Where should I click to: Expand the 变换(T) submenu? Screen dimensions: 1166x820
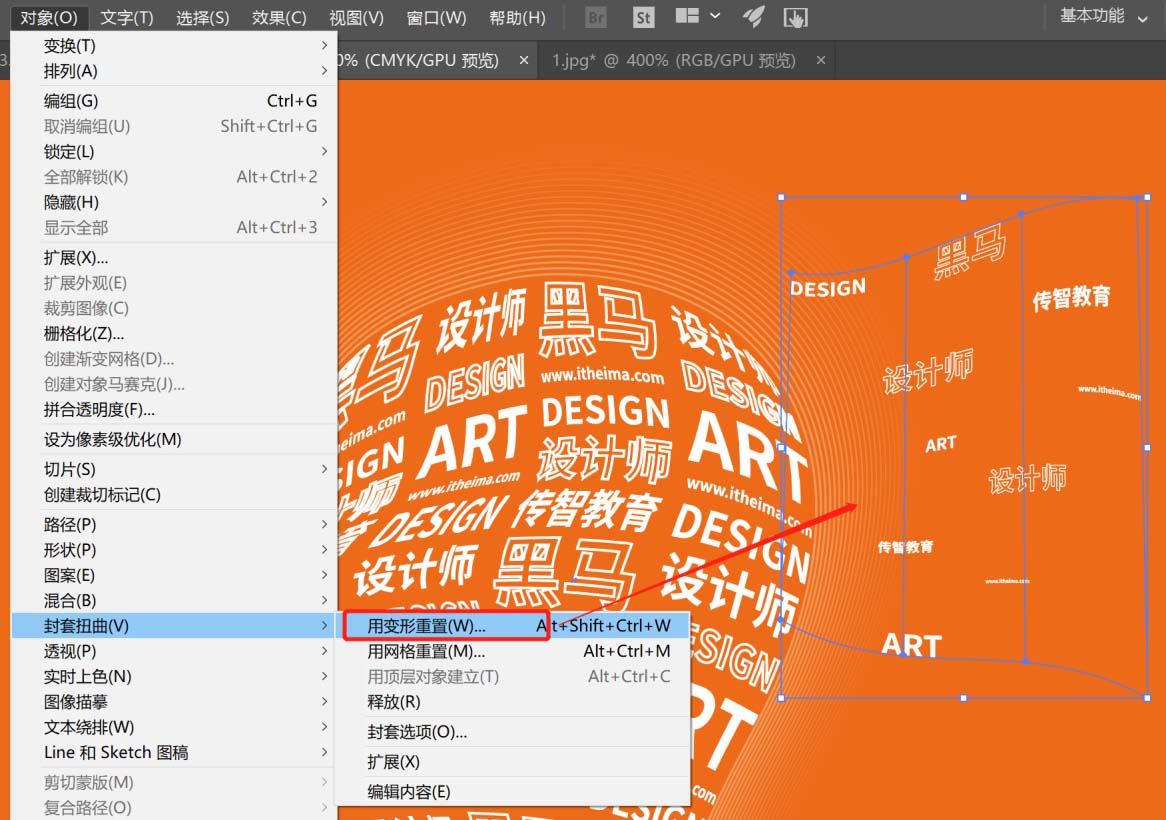pos(175,46)
